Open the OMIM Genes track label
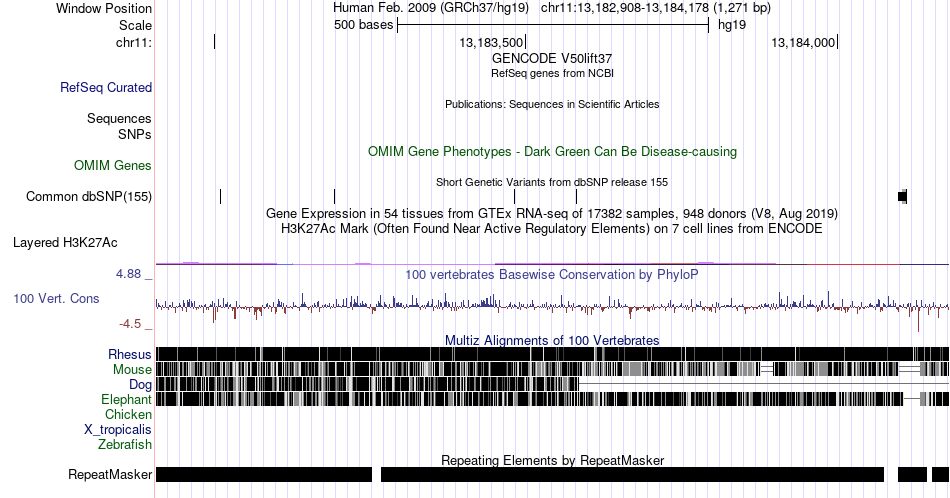The height and width of the screenshot is (498, 950). click(113, 165)
